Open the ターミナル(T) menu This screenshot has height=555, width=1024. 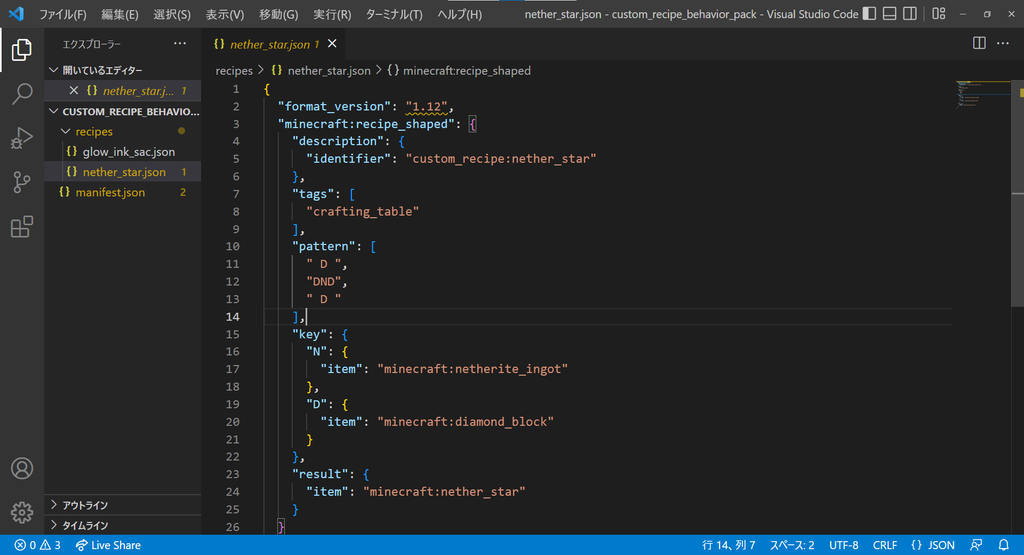[x=394, y=15]
